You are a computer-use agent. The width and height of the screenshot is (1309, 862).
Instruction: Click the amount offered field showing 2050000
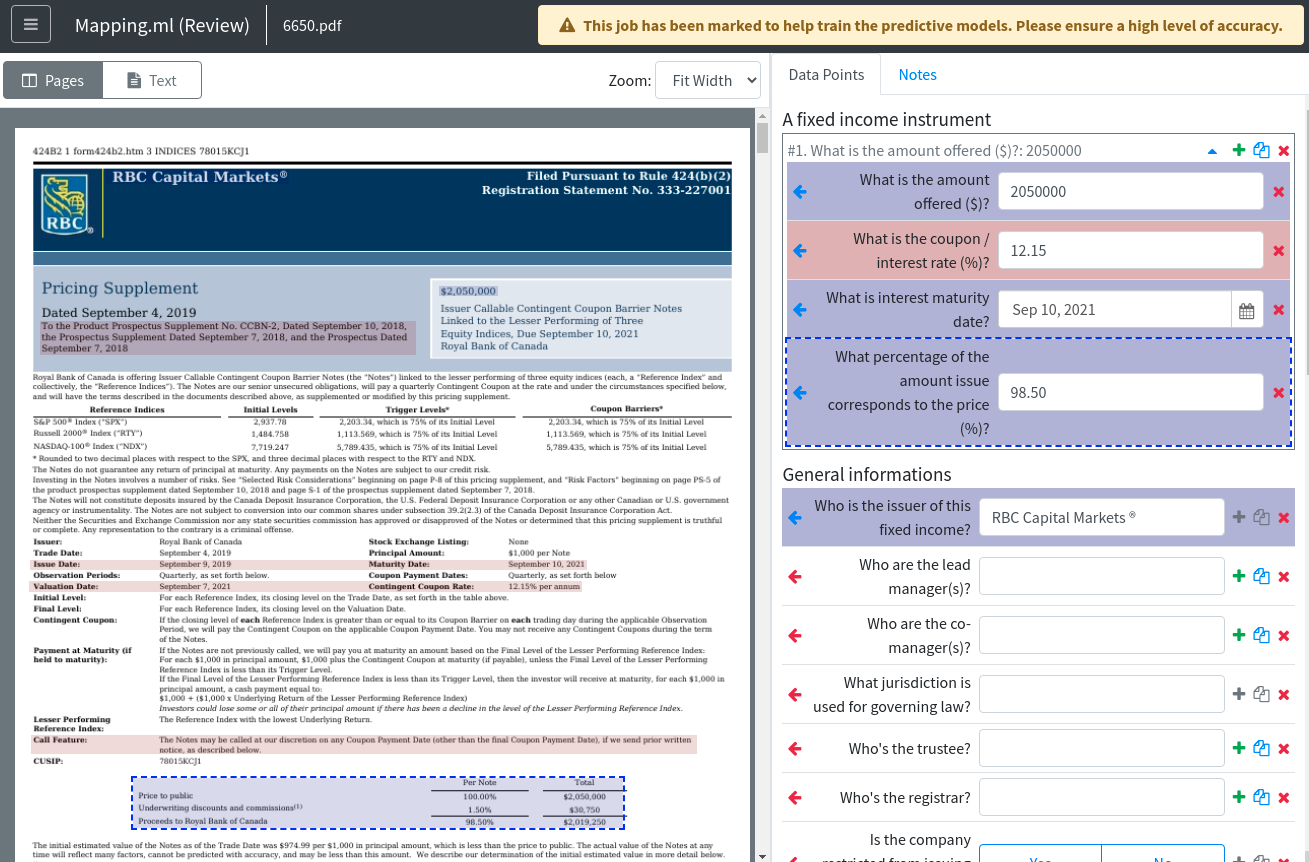tap(1131, 192)
